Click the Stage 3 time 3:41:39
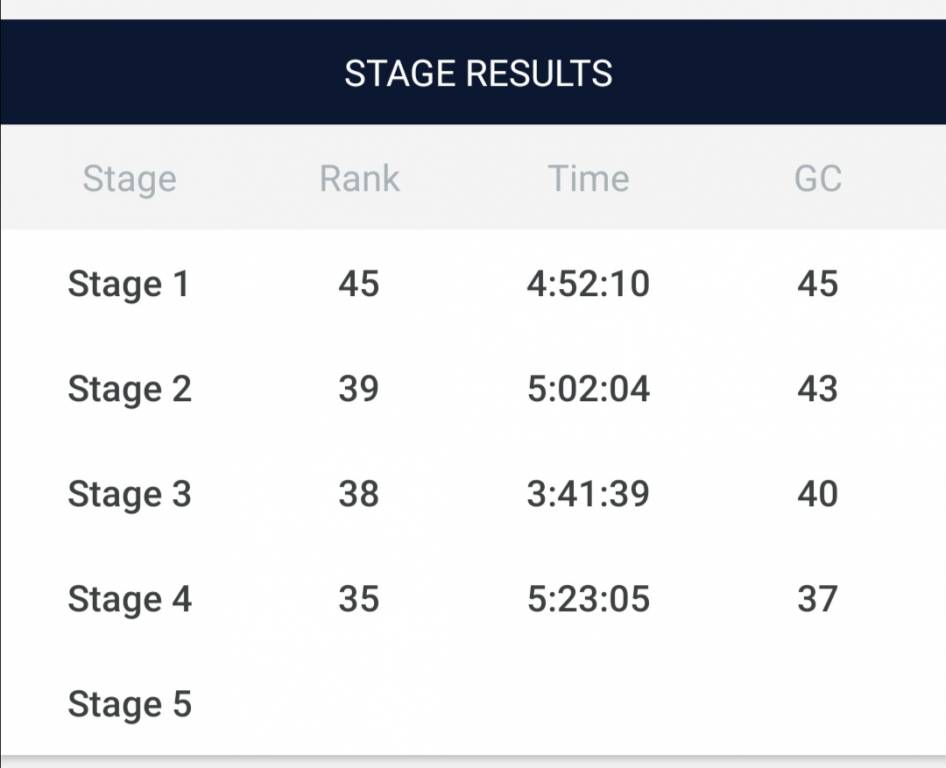Screen dimensions: 946x768 click(x=588, y=493)
